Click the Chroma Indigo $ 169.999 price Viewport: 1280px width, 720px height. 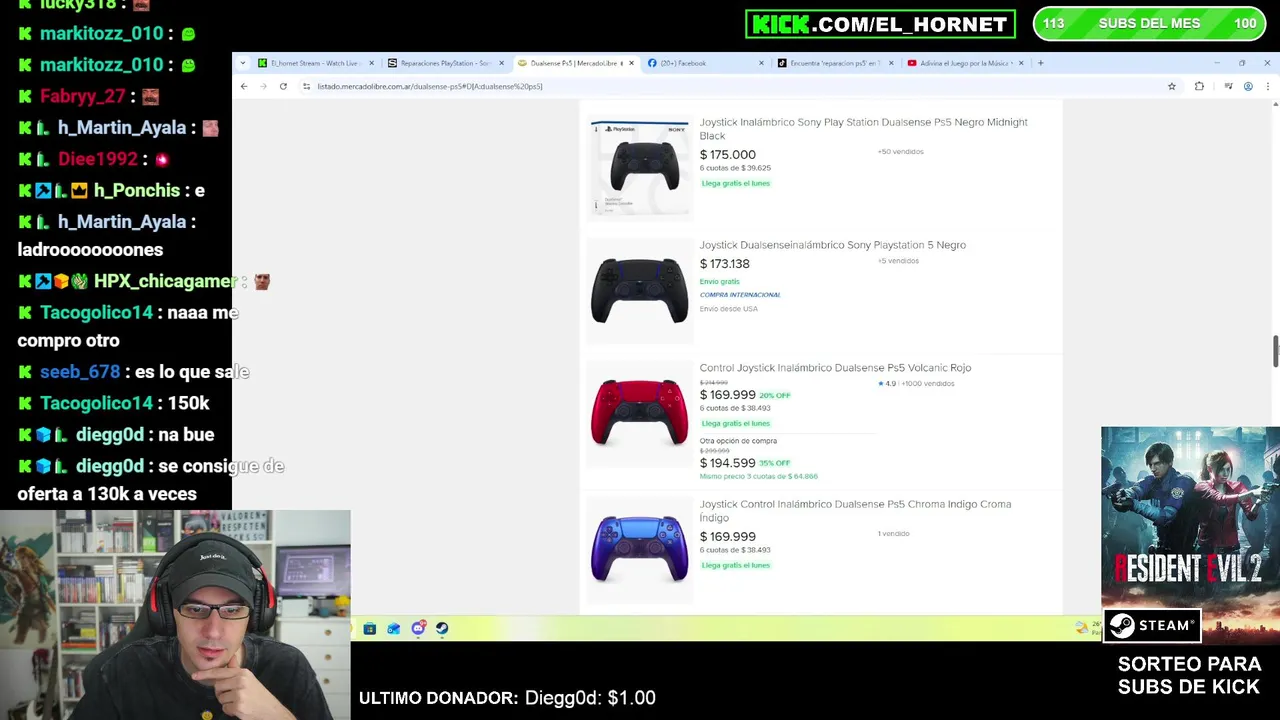[x=727, y=537]
